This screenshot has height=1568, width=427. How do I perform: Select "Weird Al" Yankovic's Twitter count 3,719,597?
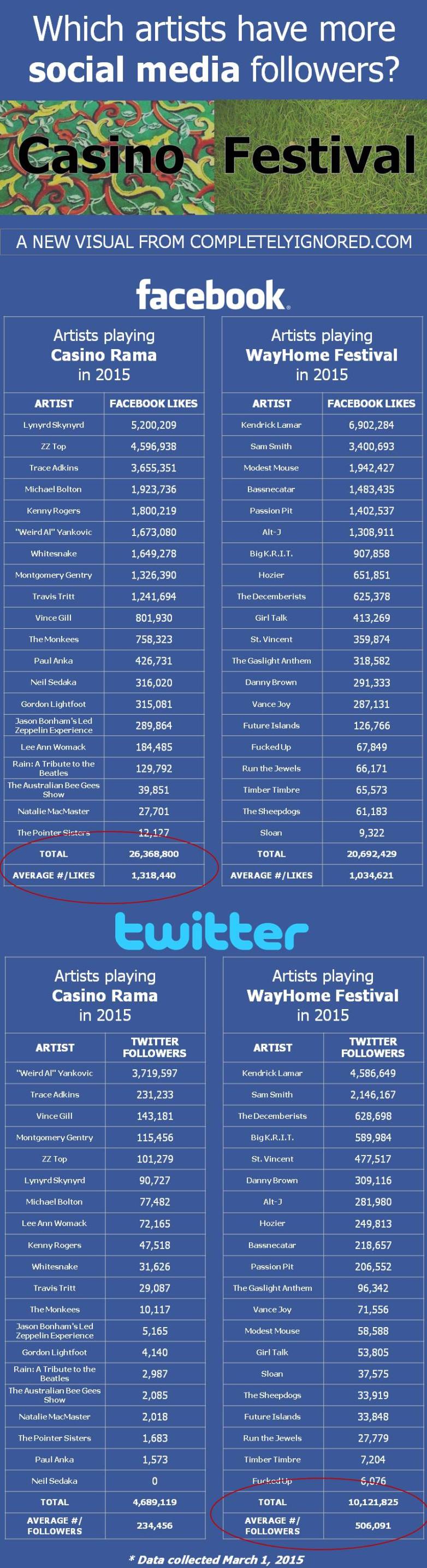click(155, 1073)
